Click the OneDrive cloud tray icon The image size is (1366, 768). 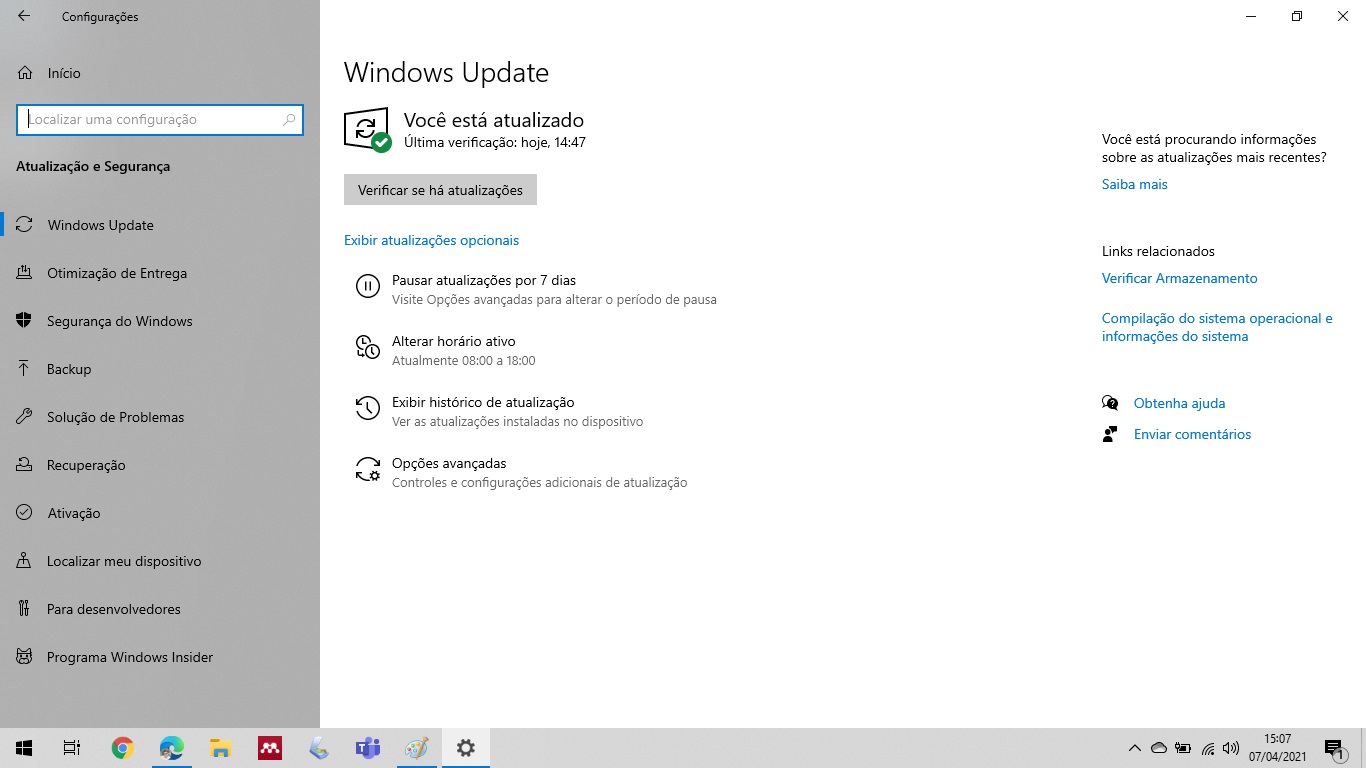click(1159, 748)
